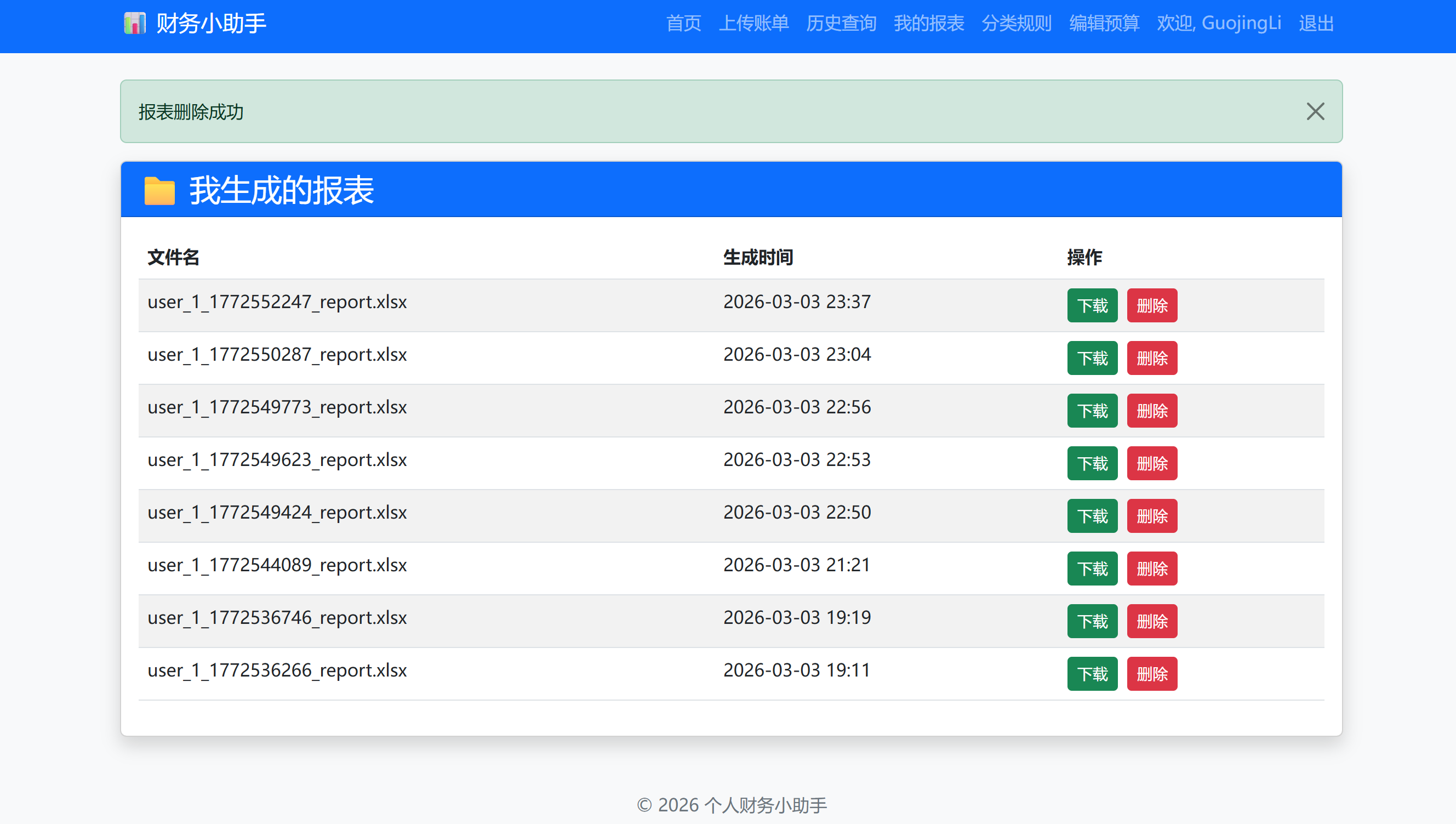Image resolution: width=1456 pixels, height=824 pixels.
Task: Click the yellow folder icon in header
Action: click(x=159, y=190)
